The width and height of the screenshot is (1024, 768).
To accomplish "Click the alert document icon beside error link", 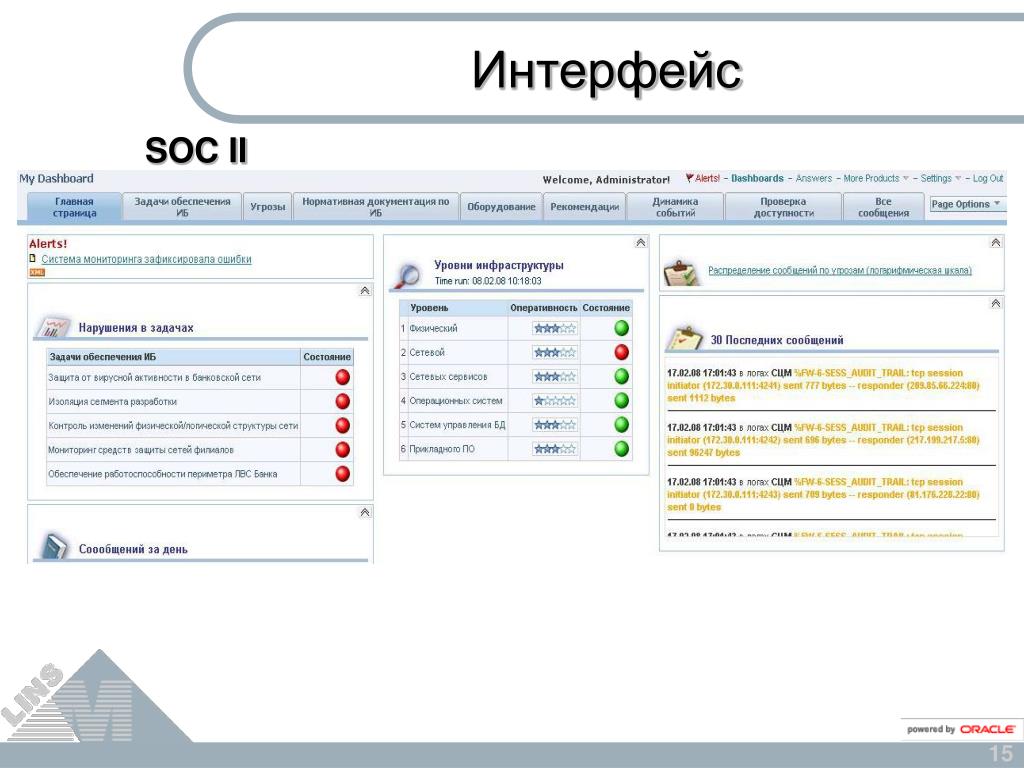I will point(33,259).
